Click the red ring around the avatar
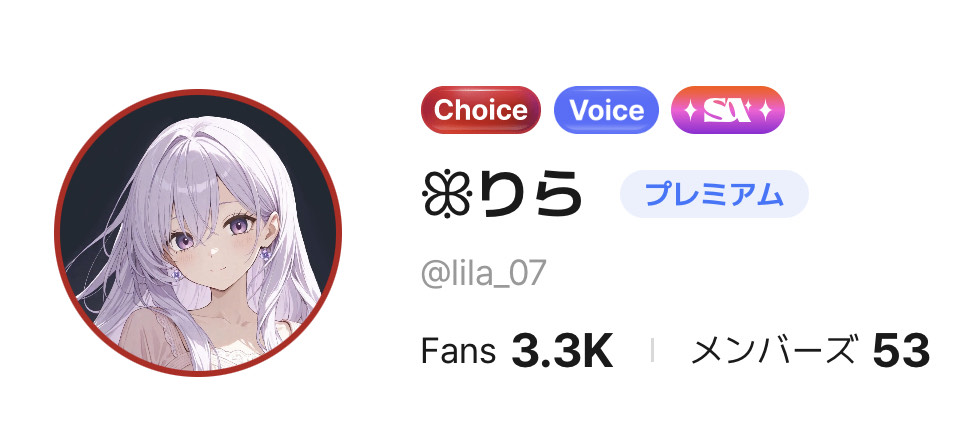 tap(198, 91)
